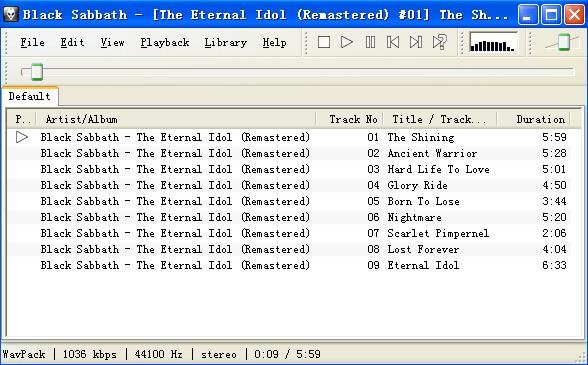Click duration 6:33 of Eternal Idol
This screenshot has width=588, height=365.
click(554, 266)
